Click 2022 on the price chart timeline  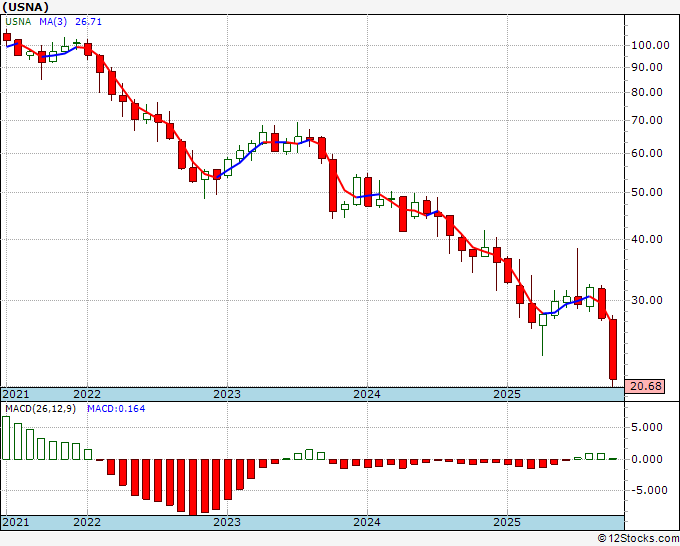point(87,394)
